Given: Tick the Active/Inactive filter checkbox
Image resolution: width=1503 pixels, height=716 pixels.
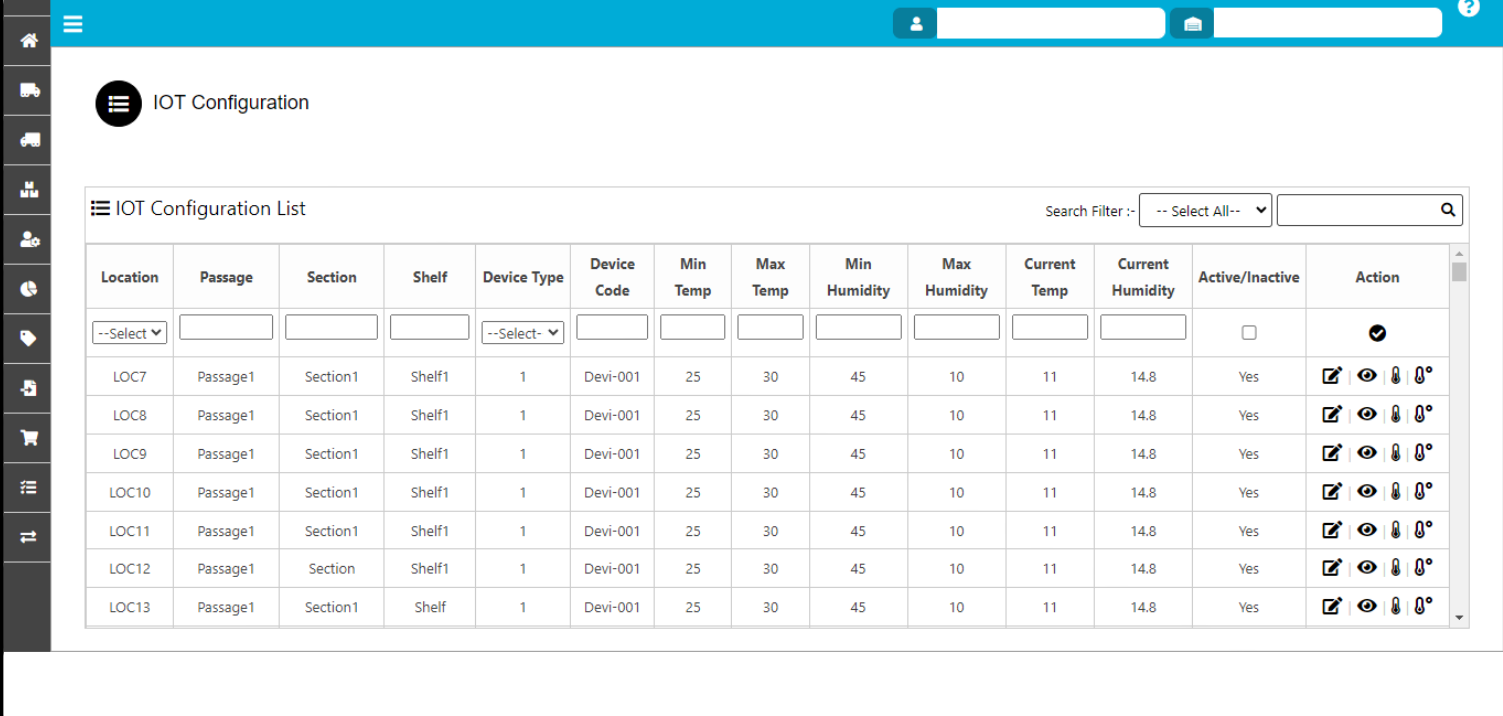Looking at the screenshot, I should pyautogui.click(x=1248, y=333).
